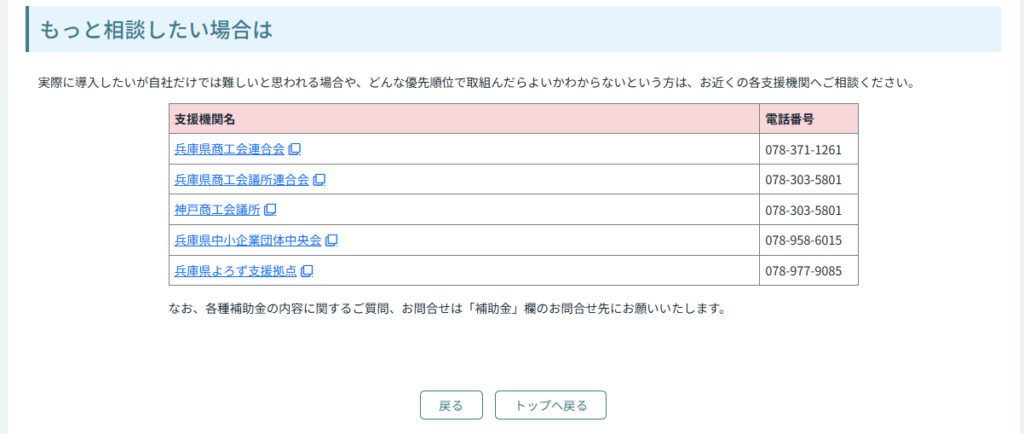Open the 兵庫県中小企業団体中央会 link
The height and width of the screenshot is (434, 1024).
coord(247,240)
